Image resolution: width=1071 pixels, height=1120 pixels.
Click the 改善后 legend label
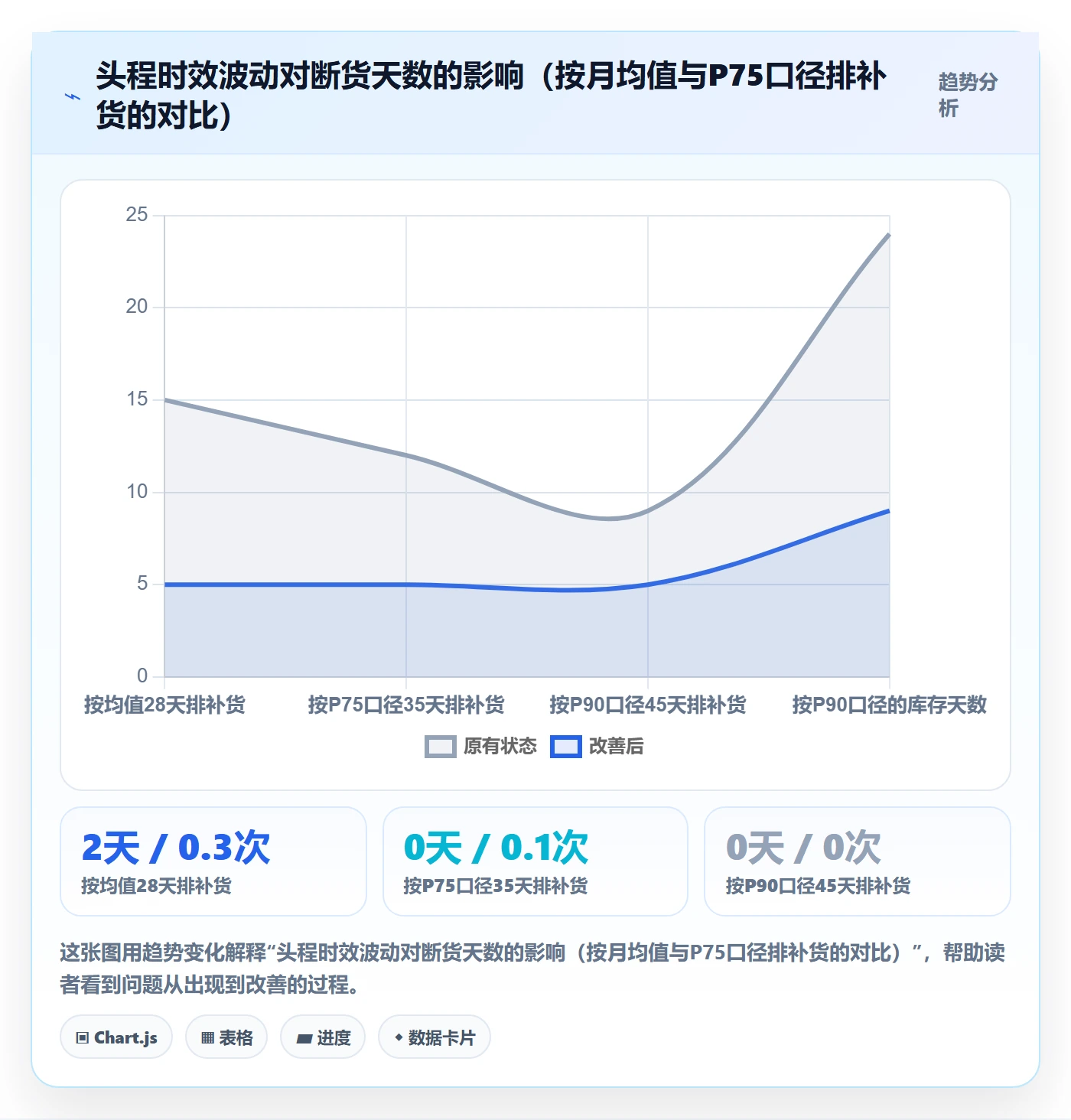coord(617,747)
